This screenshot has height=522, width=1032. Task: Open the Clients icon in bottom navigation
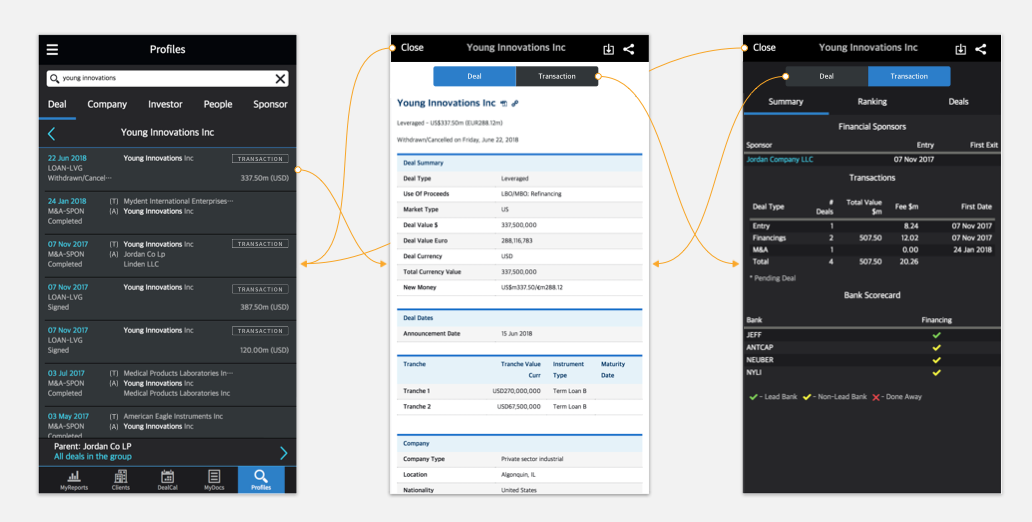pyautogui.click(x=121, y=480)
